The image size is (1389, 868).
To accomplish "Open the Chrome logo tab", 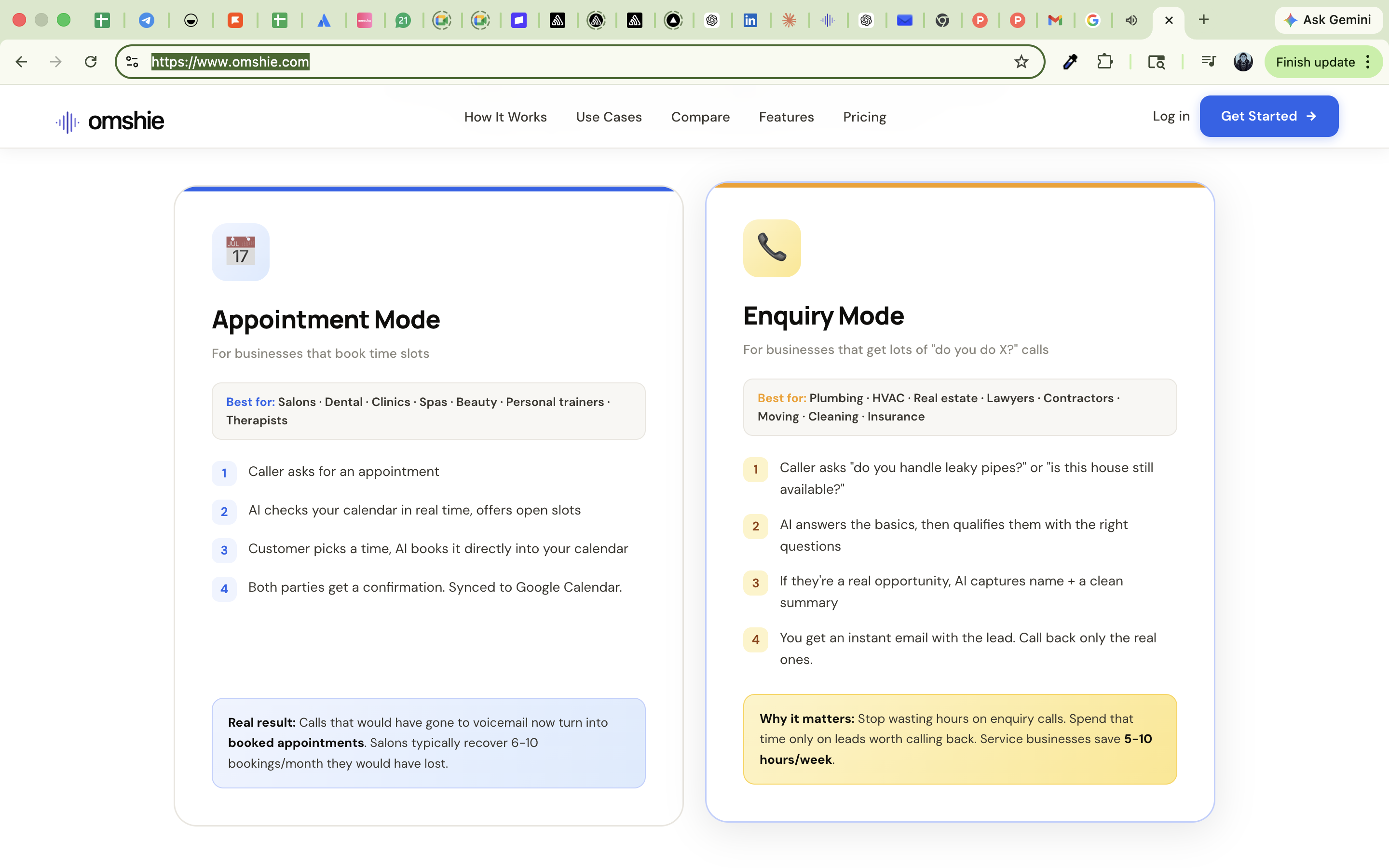I will pyautogui.click(x=942, y=20).
